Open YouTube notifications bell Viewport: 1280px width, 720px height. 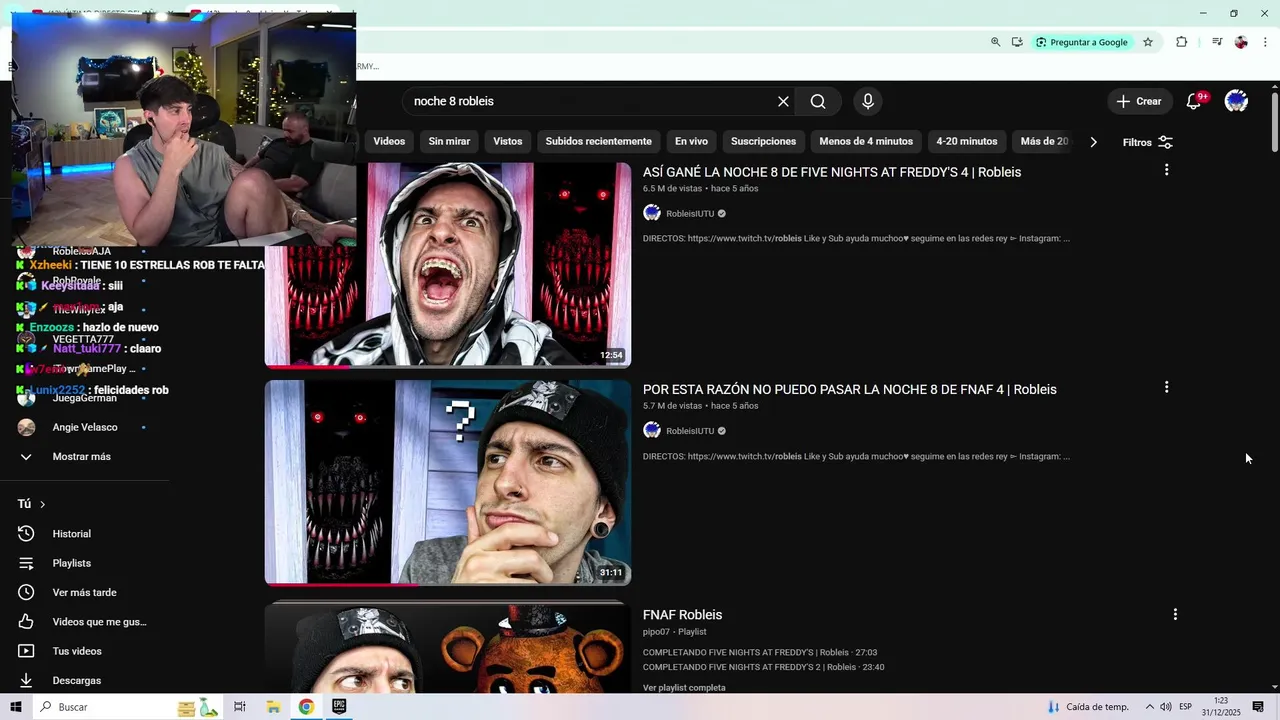click(1194, 101)
